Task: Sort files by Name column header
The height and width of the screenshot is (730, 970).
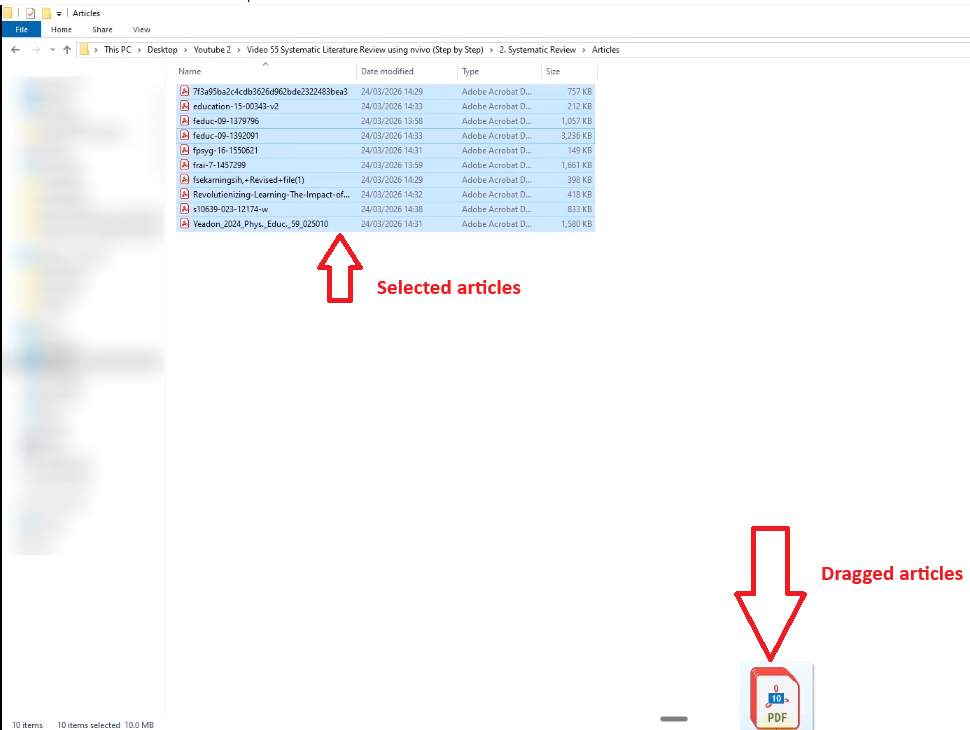Action: 265,71
